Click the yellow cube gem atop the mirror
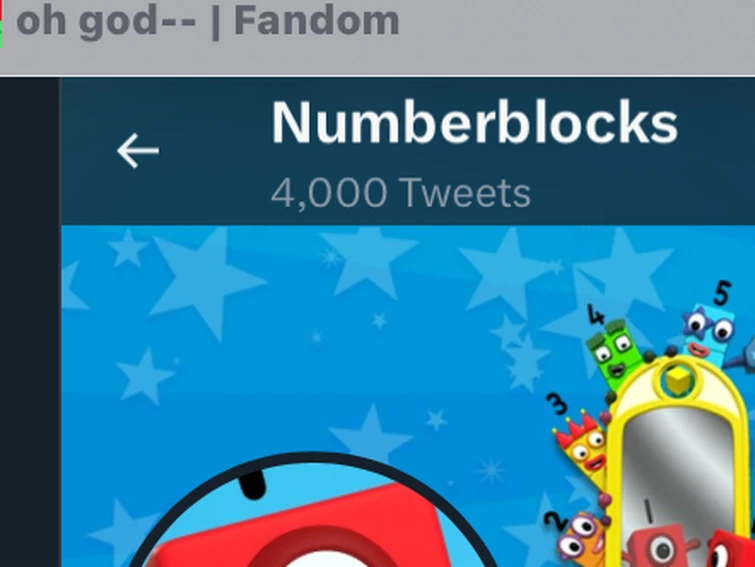Viewport: 755px width, 567px height. pyautogui.click(x=678, y=381)
